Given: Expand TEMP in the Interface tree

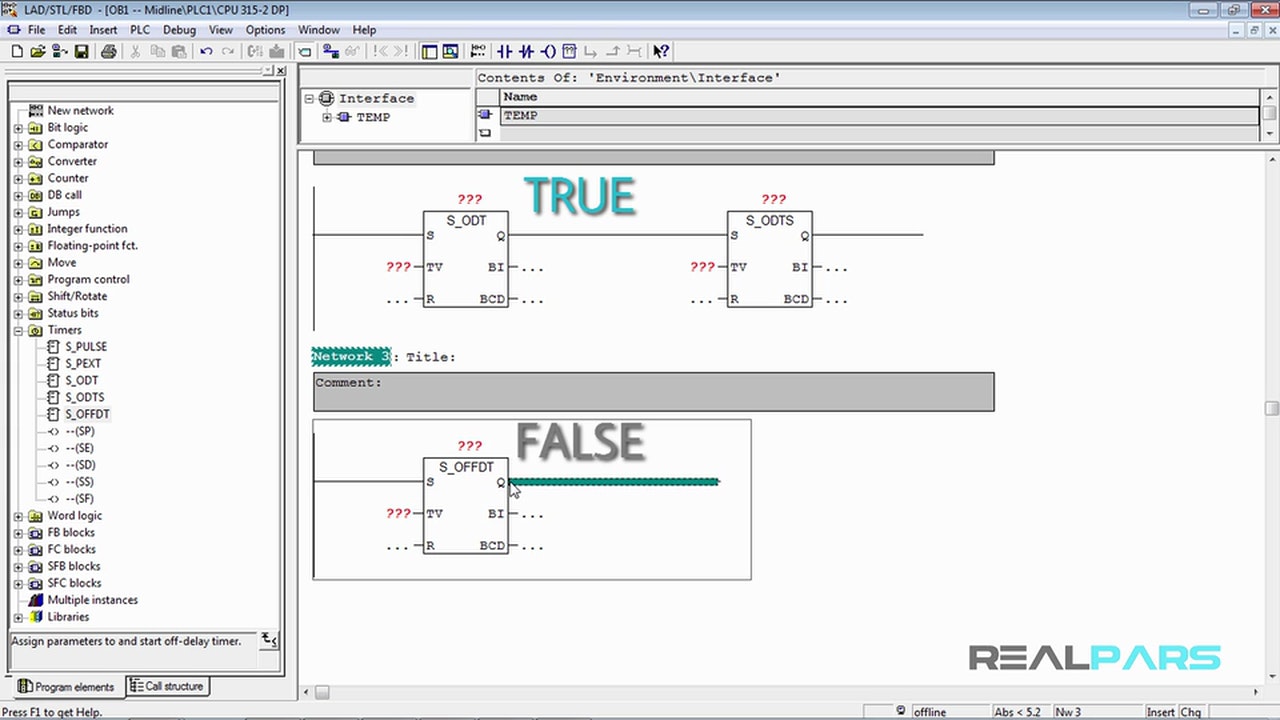Looking at the screenshot, I should [326, 117].
